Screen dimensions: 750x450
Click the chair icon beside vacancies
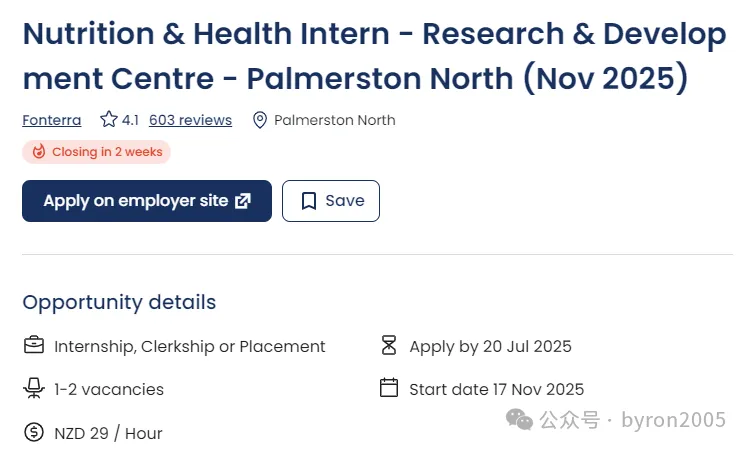pos(34,389)
